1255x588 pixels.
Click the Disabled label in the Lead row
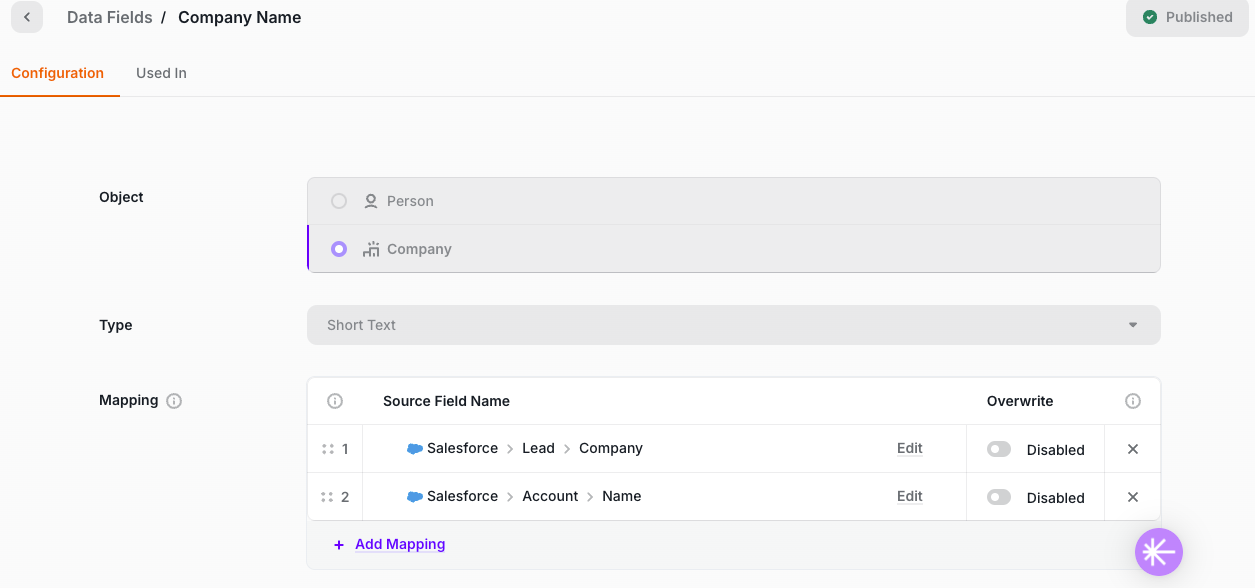point(1056,450)
